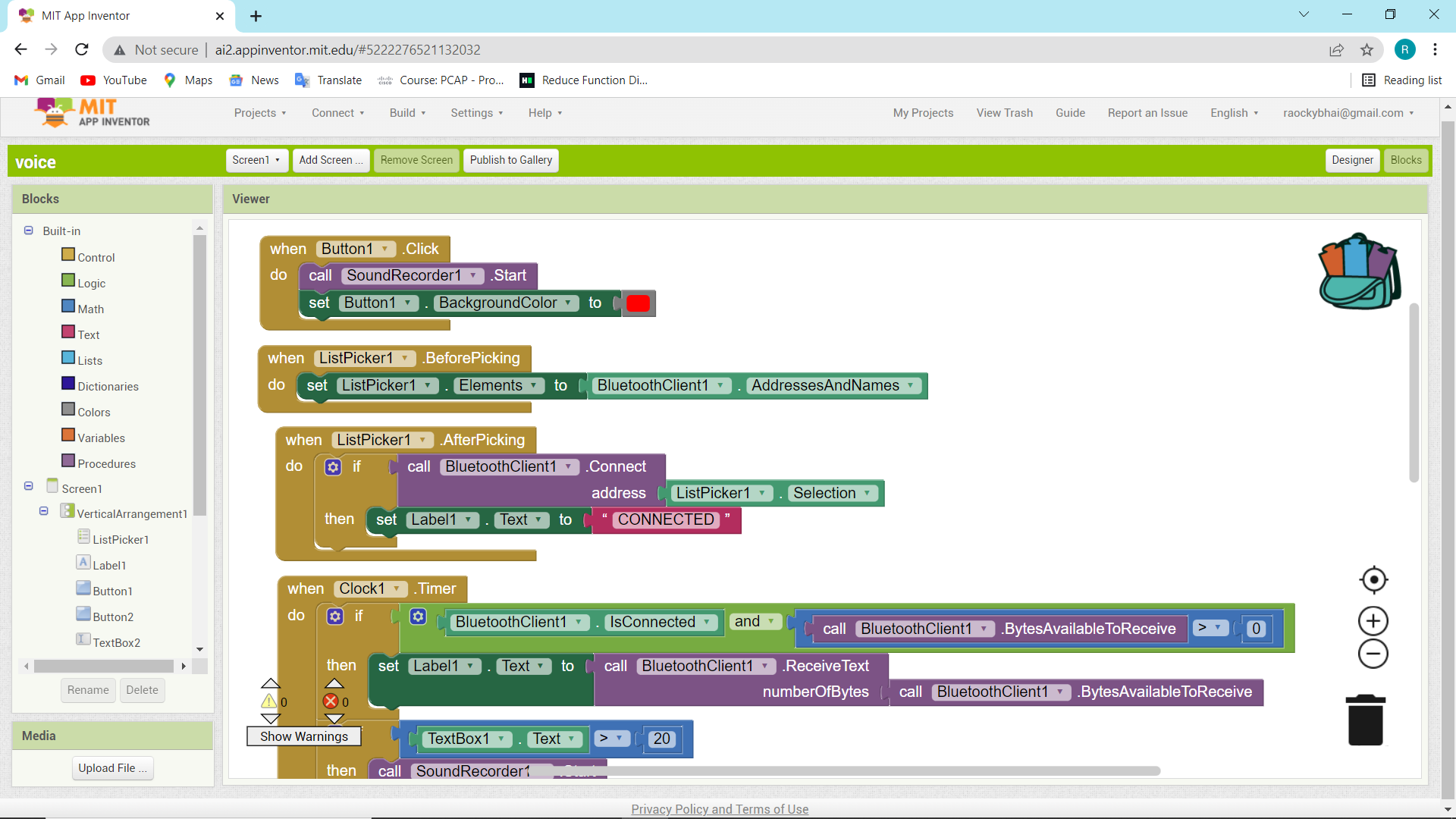The width and height of the screenshot is (1456, 819).
Task: Click the blue mutator gear on ListPicker1 if block
Action: tap(333, 467)
